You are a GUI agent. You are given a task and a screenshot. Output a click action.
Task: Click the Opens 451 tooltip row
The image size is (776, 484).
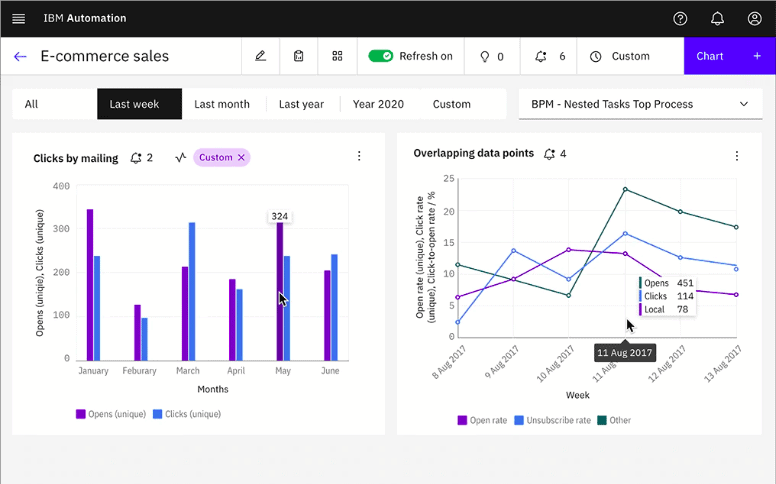[667, 283]
